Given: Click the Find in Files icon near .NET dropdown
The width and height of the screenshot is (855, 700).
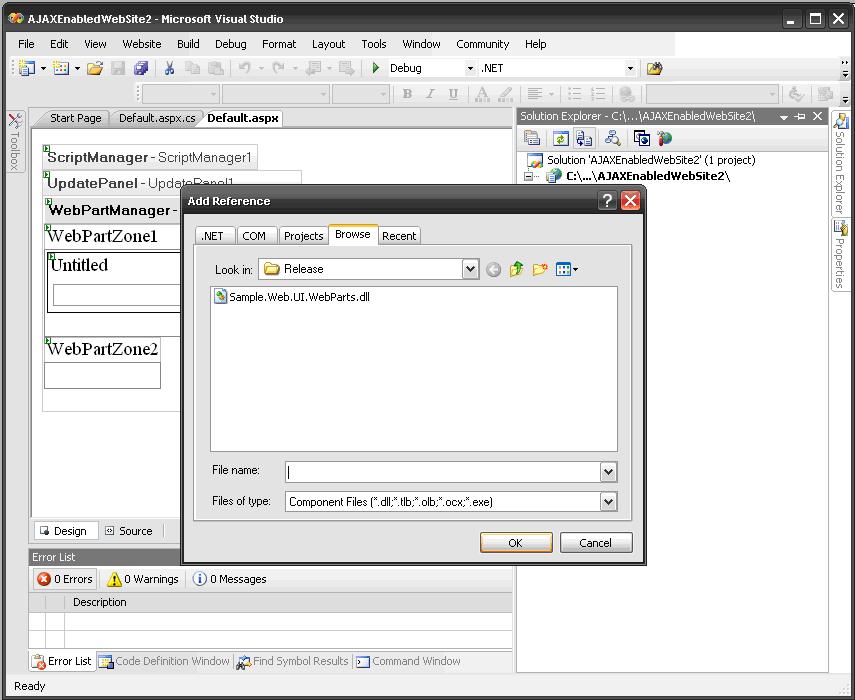Looking at the screenshot, I should [x=654, y=68].
